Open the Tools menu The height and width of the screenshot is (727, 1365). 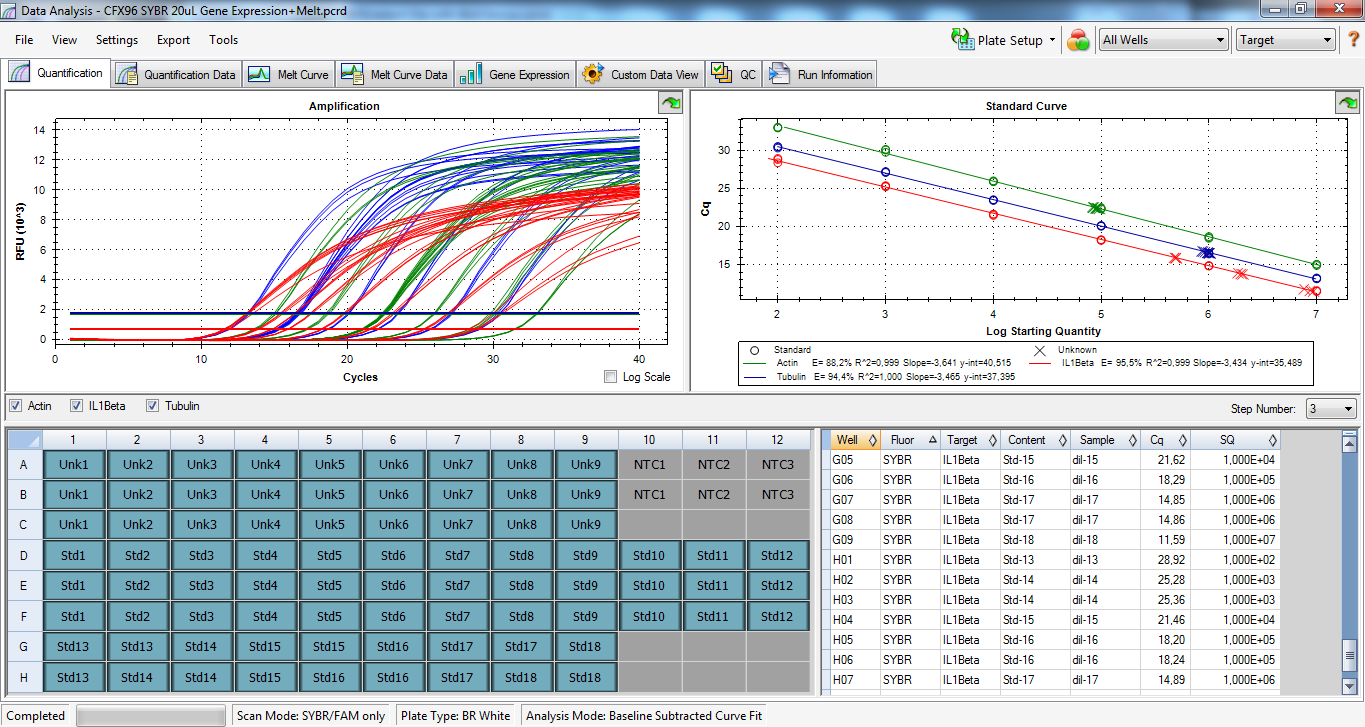pyautogui.click(x=223, y=40)
